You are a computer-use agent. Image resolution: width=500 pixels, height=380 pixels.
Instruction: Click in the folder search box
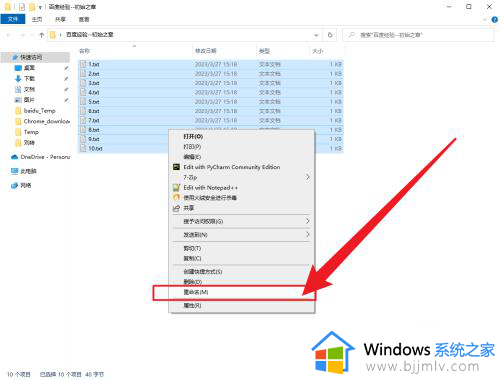[418, 35]
